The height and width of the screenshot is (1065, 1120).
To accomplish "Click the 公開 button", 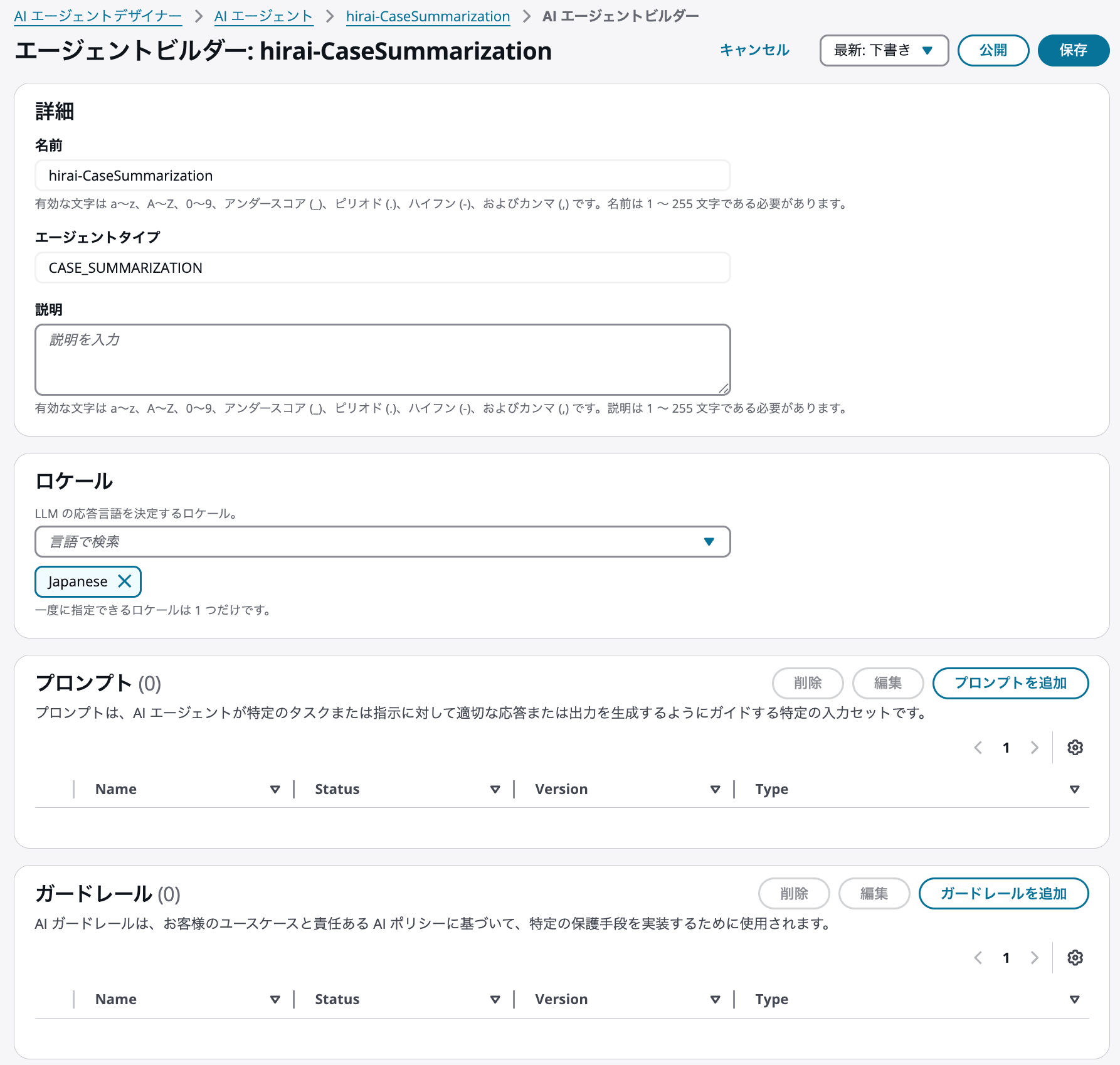I will [x=993, y=51].
